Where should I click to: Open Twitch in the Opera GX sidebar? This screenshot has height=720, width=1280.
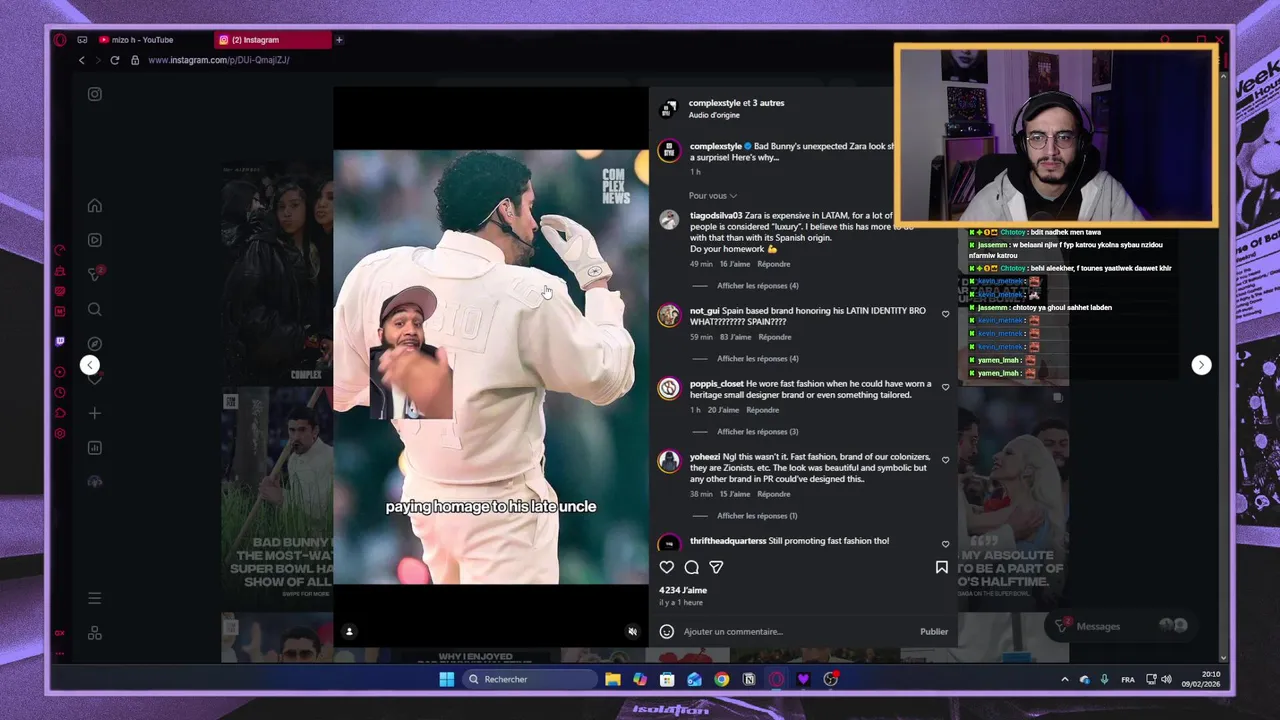(x=60, y=341)
